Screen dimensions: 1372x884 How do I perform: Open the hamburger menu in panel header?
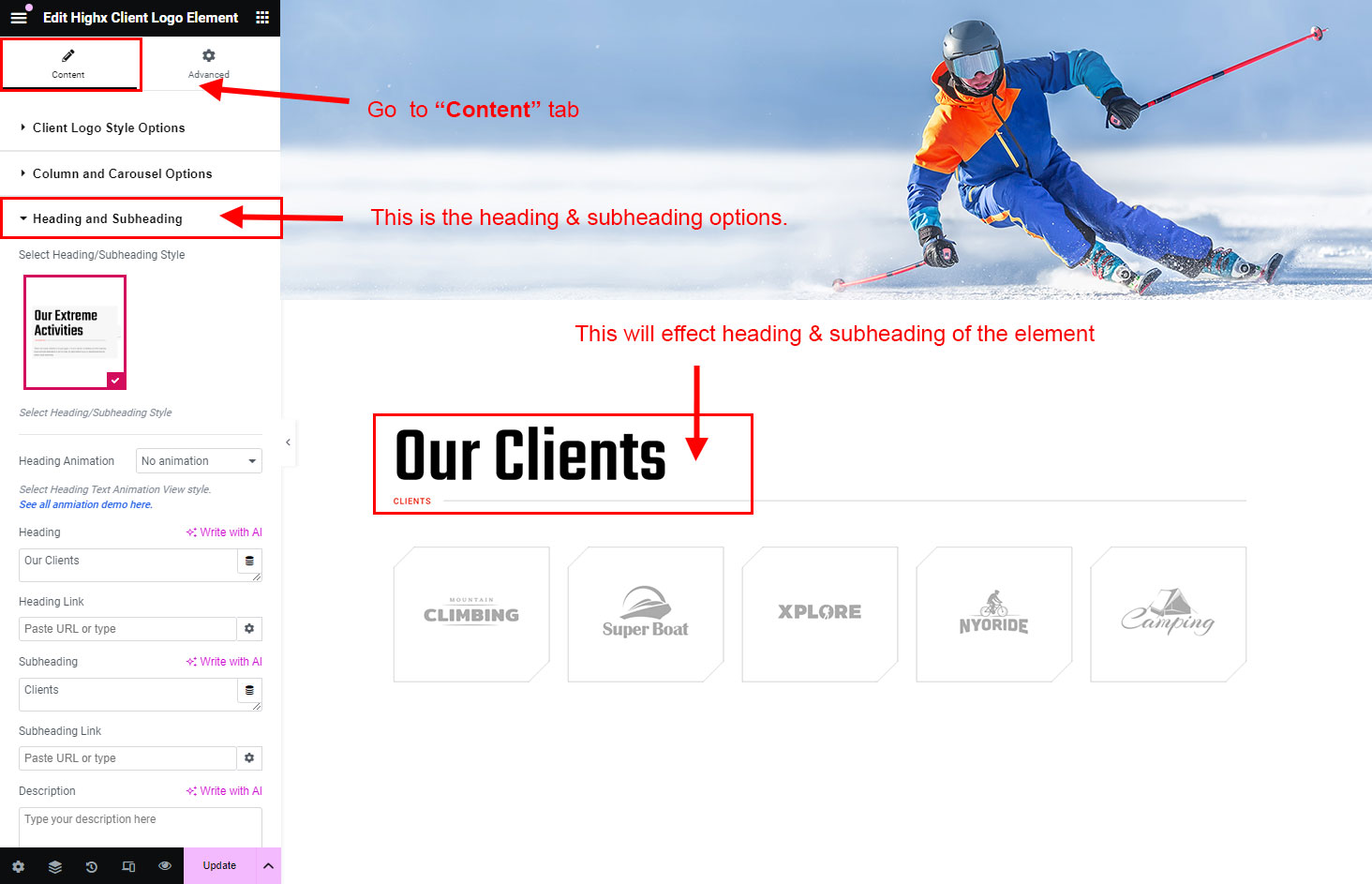coord(19,18)
